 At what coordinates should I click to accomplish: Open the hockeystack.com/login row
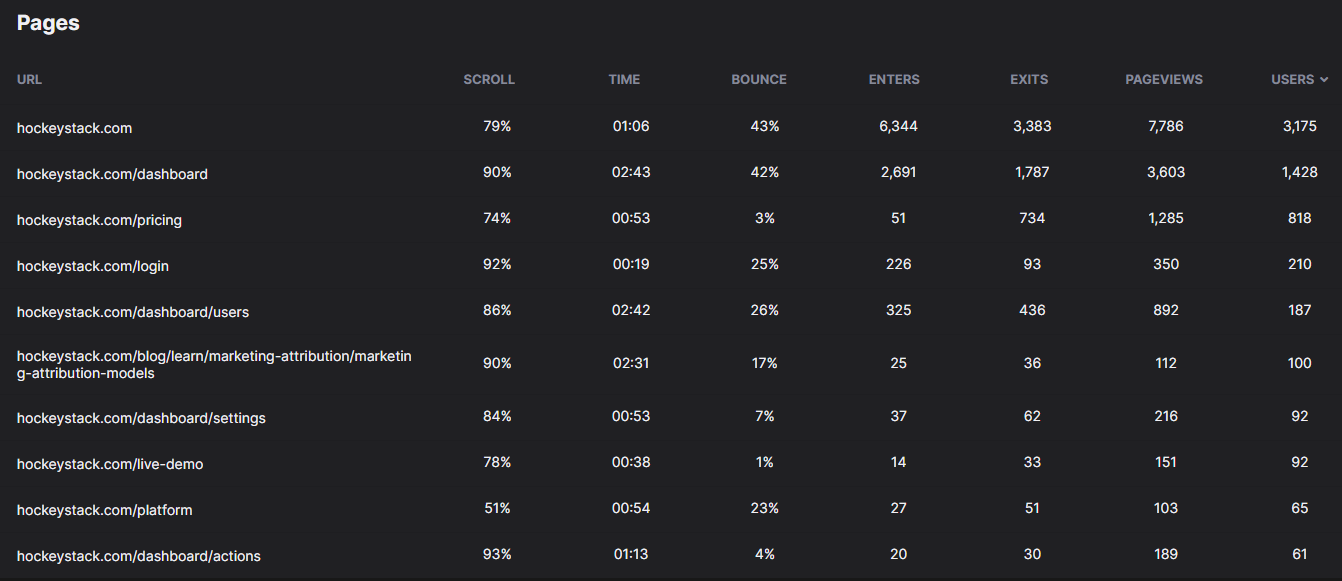click(x=671, y=265)
